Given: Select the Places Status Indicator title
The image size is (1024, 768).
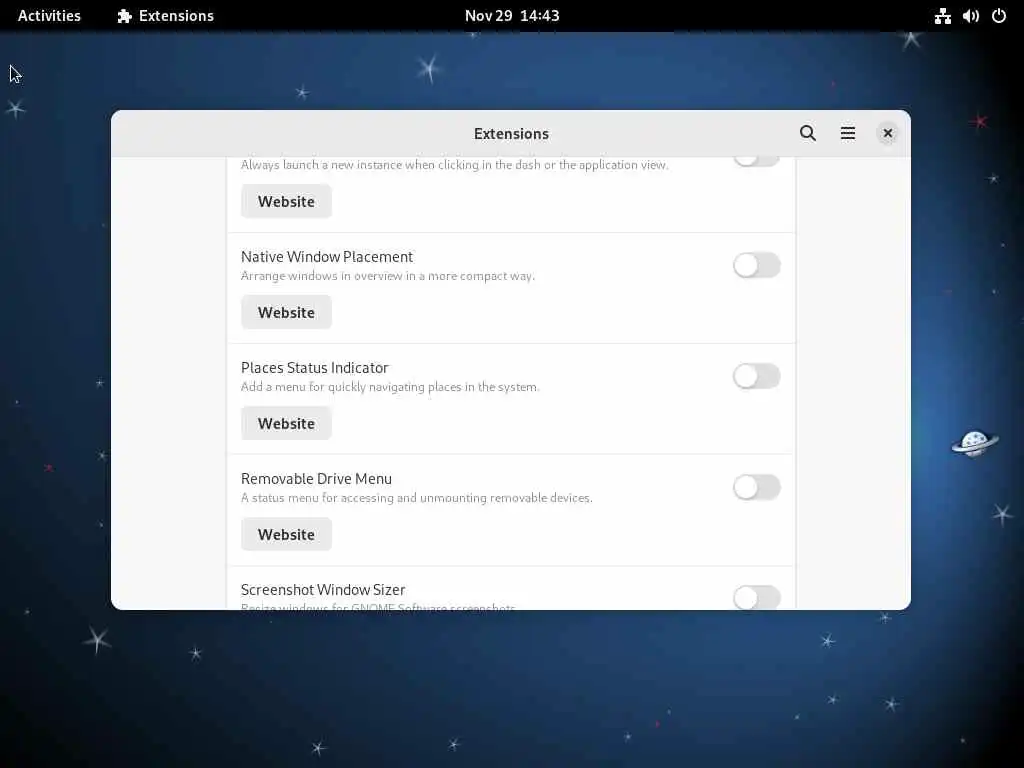Looking at the screenshot, I should click(x=315, y=368).
